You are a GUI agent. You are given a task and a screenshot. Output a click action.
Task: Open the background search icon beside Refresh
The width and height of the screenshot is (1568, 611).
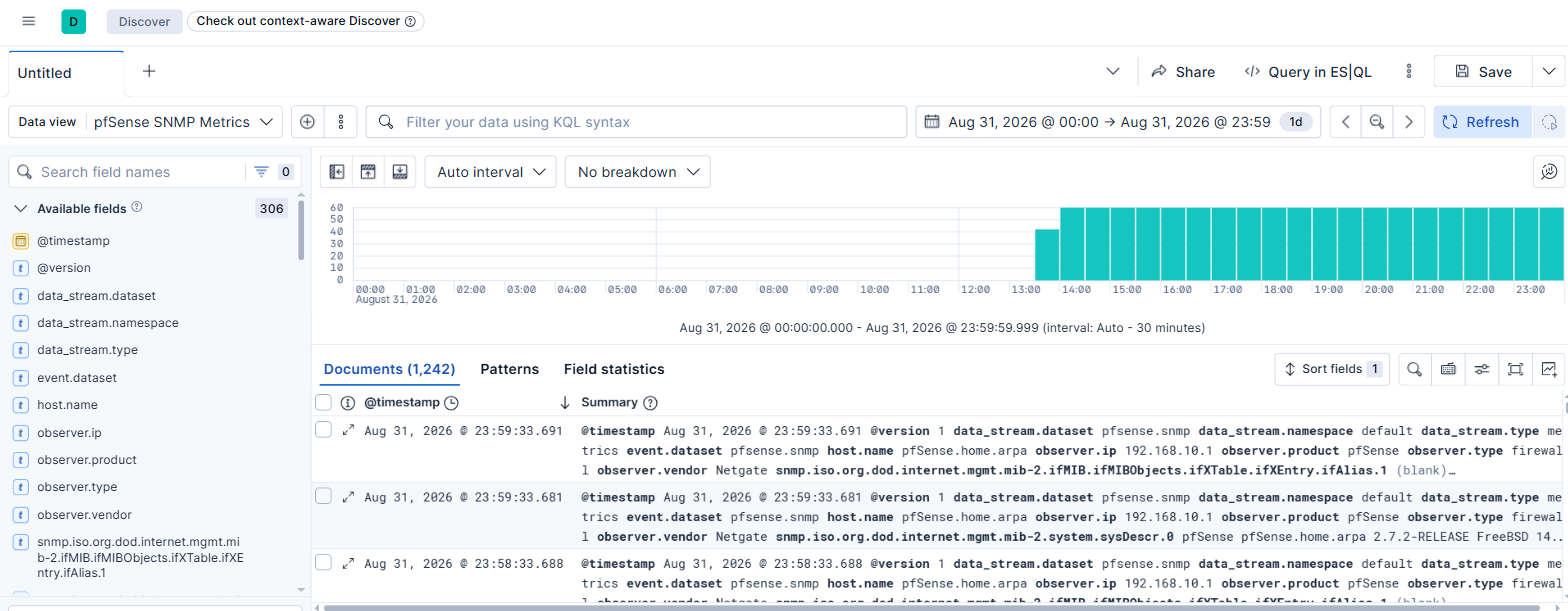[1549, 122]
